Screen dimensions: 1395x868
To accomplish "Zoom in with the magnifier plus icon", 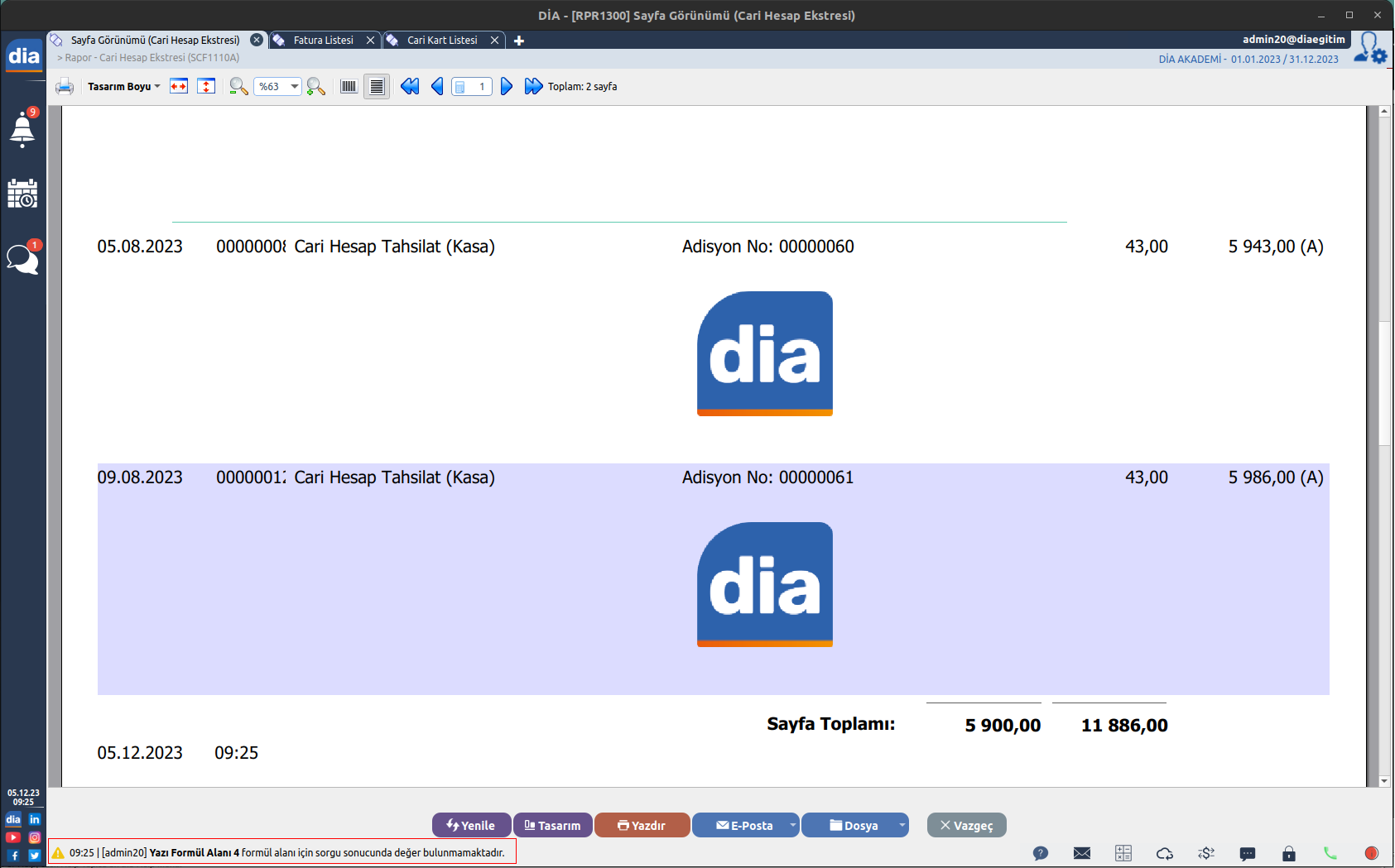I will 315,87.
